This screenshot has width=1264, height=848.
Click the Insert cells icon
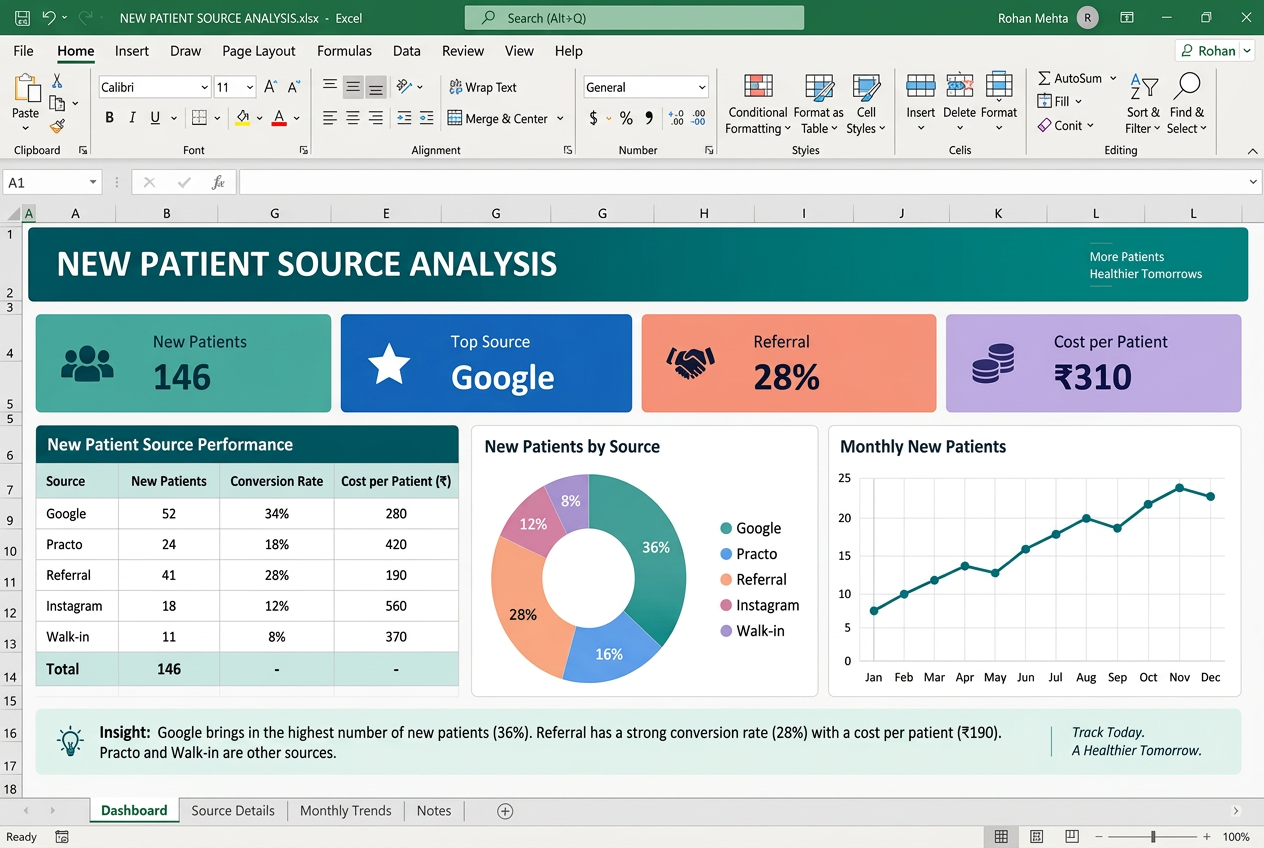click(921, 87)
